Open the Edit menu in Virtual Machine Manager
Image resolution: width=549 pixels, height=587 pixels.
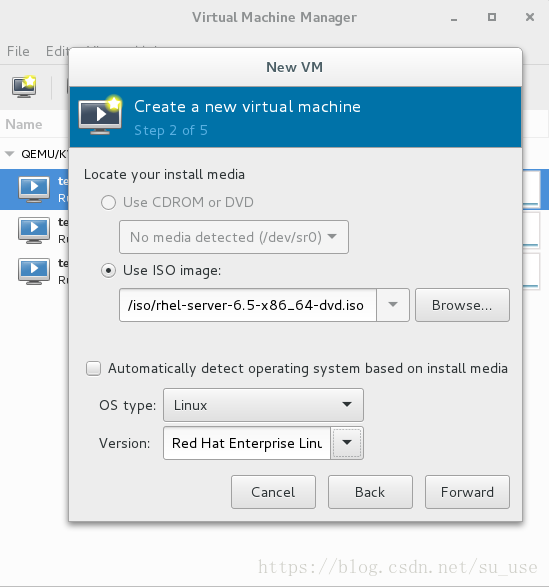point(57,51)
